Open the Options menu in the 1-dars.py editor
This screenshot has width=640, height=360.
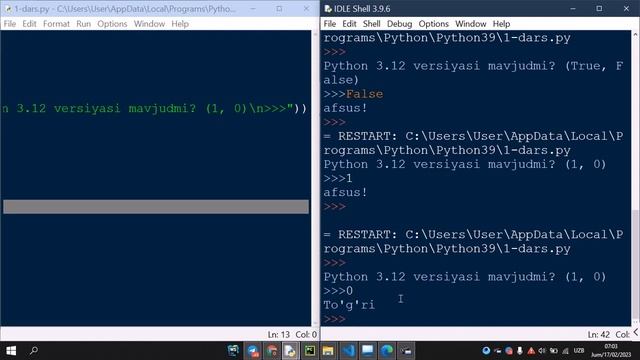(x=112, y=24)
